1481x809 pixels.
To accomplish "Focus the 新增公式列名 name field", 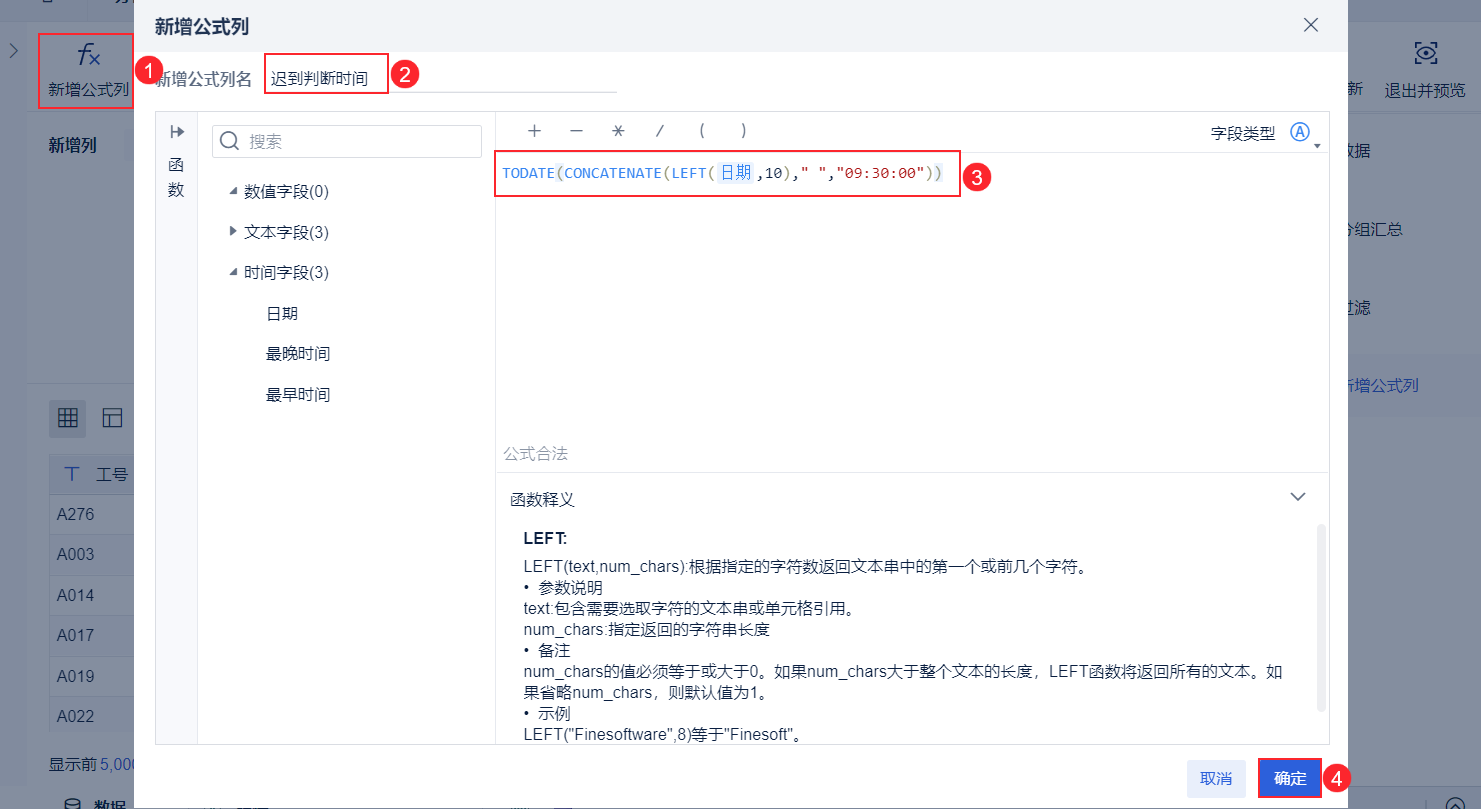I will pyautogui.click(x=441, y=78).
